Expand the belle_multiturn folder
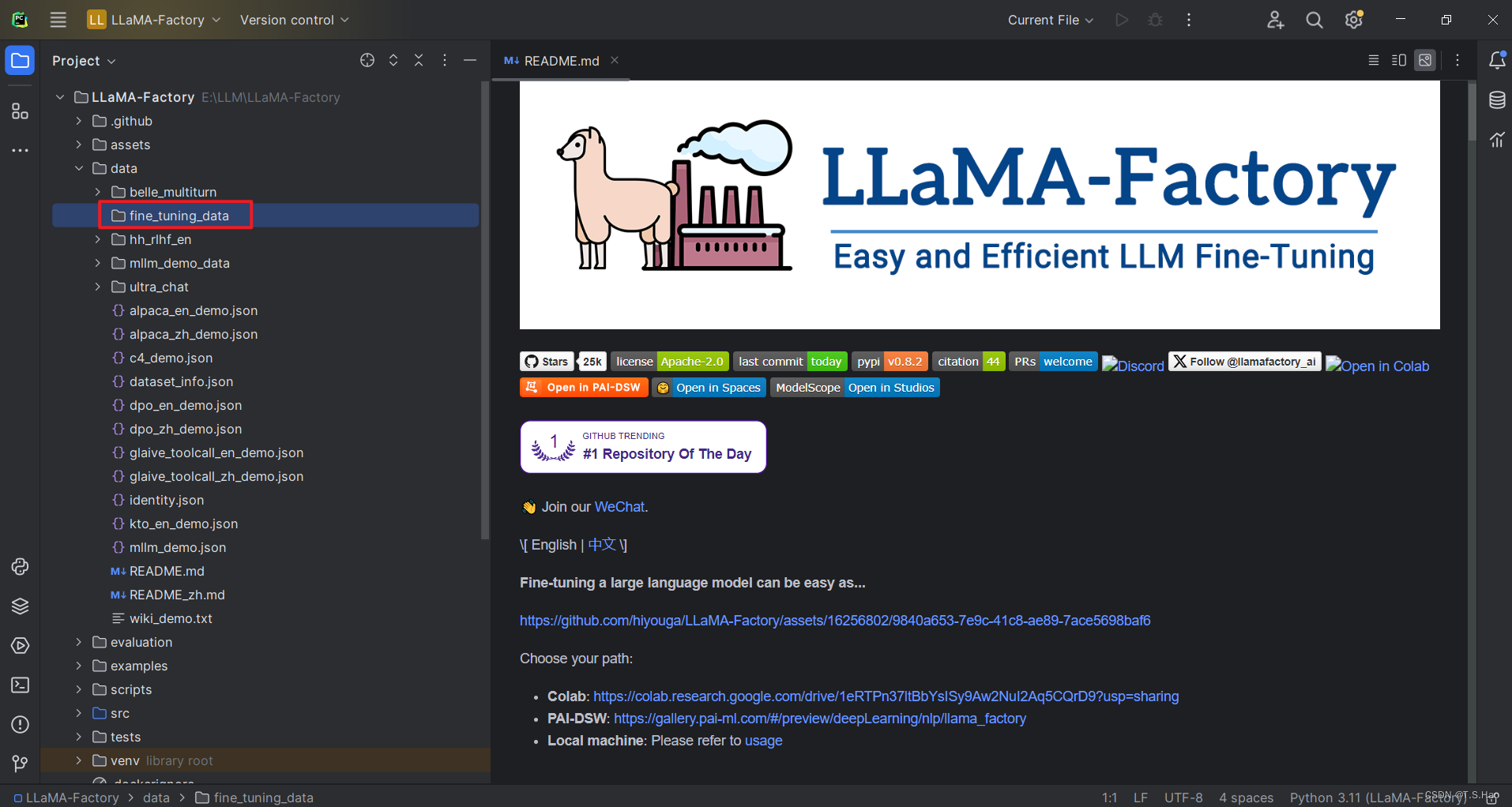This screenshot has height=807, width=1512. point(98,192)
